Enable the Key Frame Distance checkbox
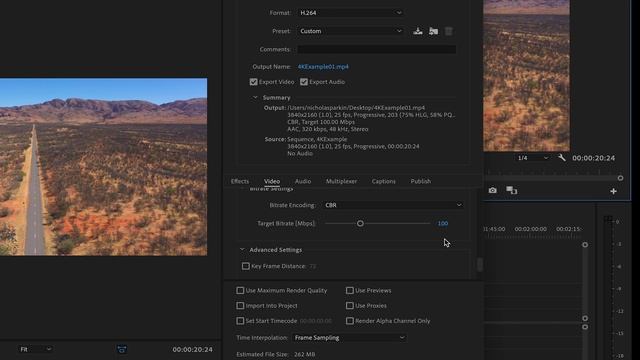The height and width of the screenshot is (360, 640). click(245, 266)
